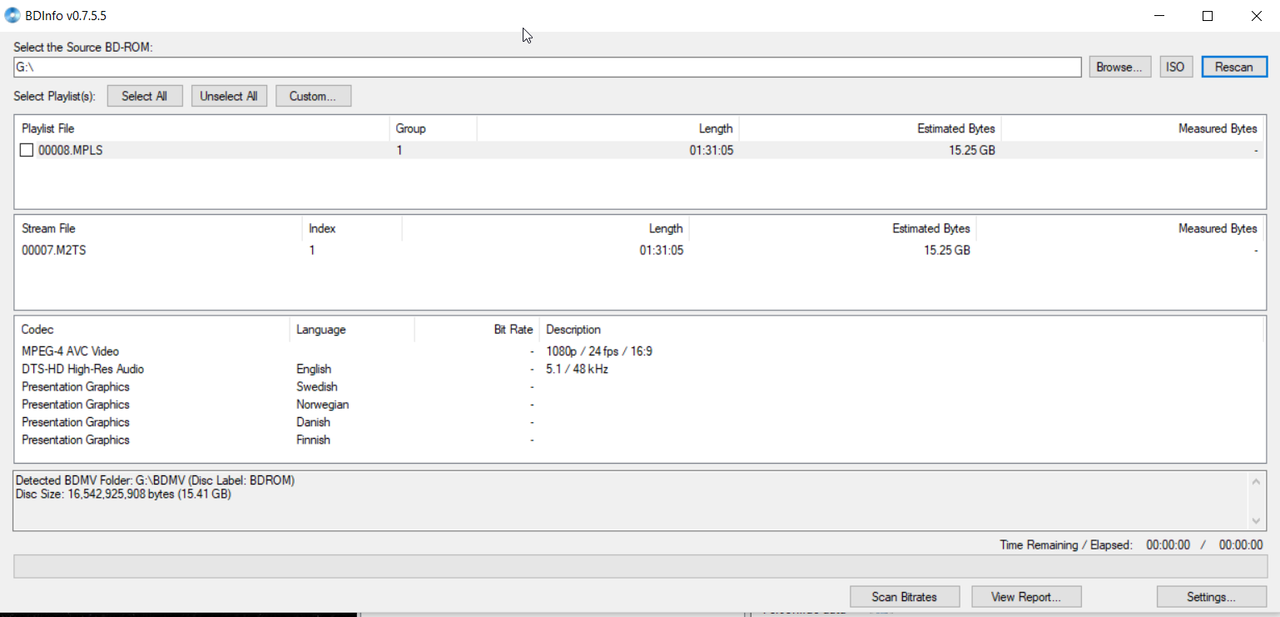Select the Finnish subtitle stream row
The height and width of the screenshot is (617, 1280).
640,440
